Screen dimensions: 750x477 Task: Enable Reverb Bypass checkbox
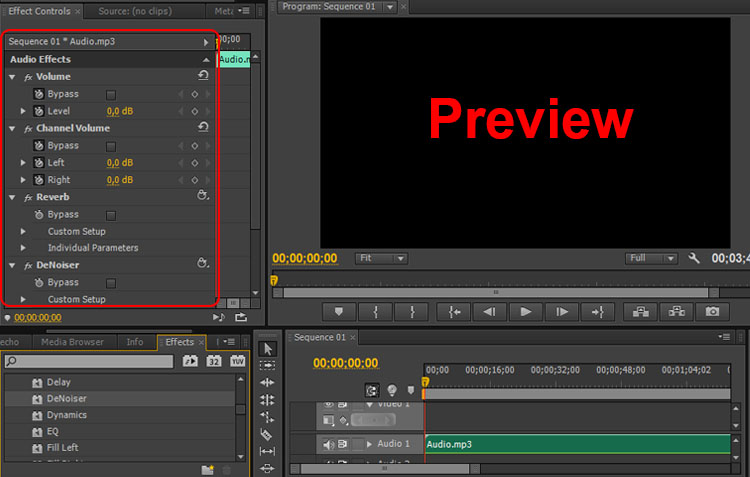[111, 215]
